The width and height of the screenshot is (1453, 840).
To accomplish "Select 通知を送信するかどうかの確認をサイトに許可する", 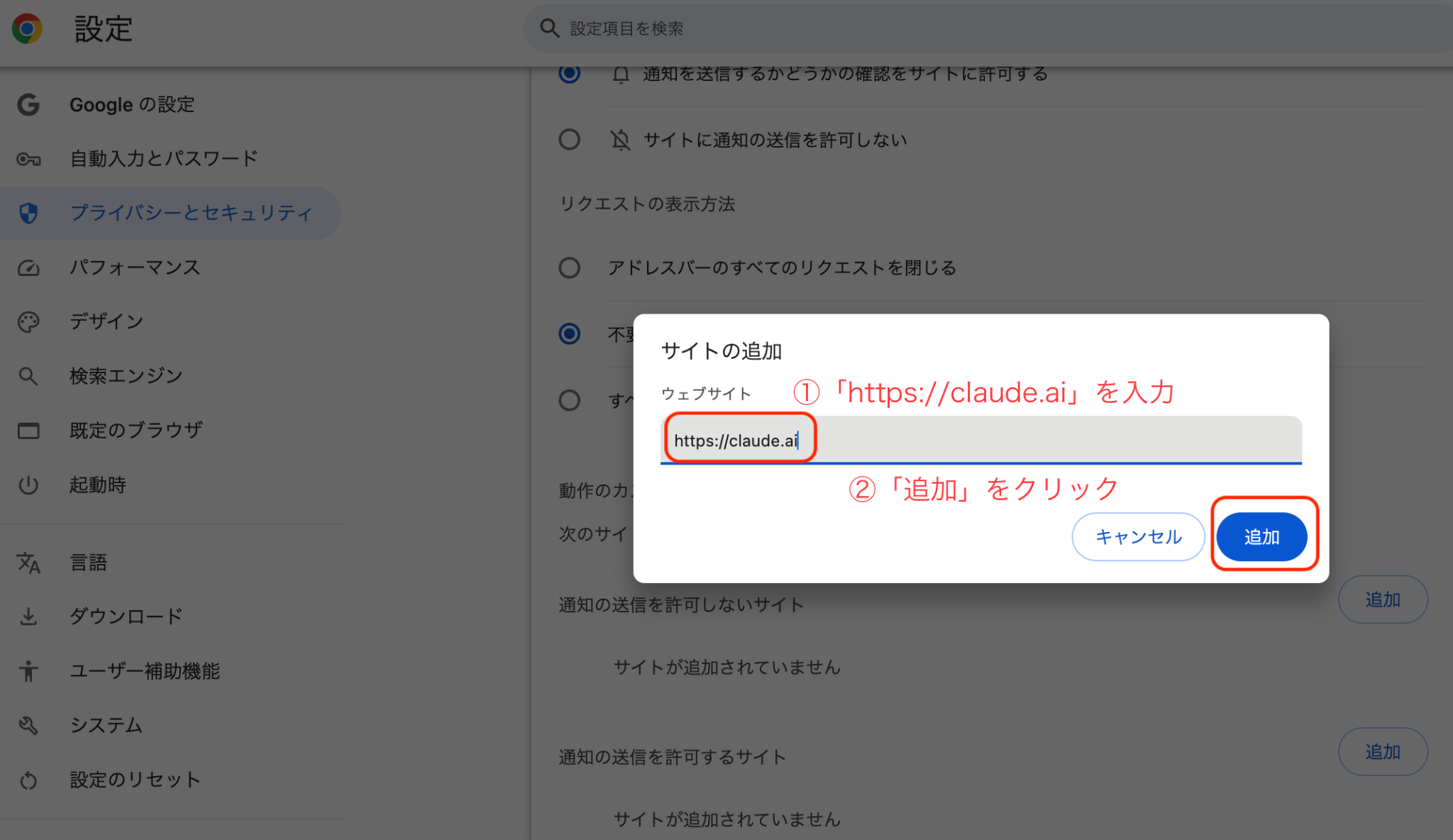I will (569, 73).
